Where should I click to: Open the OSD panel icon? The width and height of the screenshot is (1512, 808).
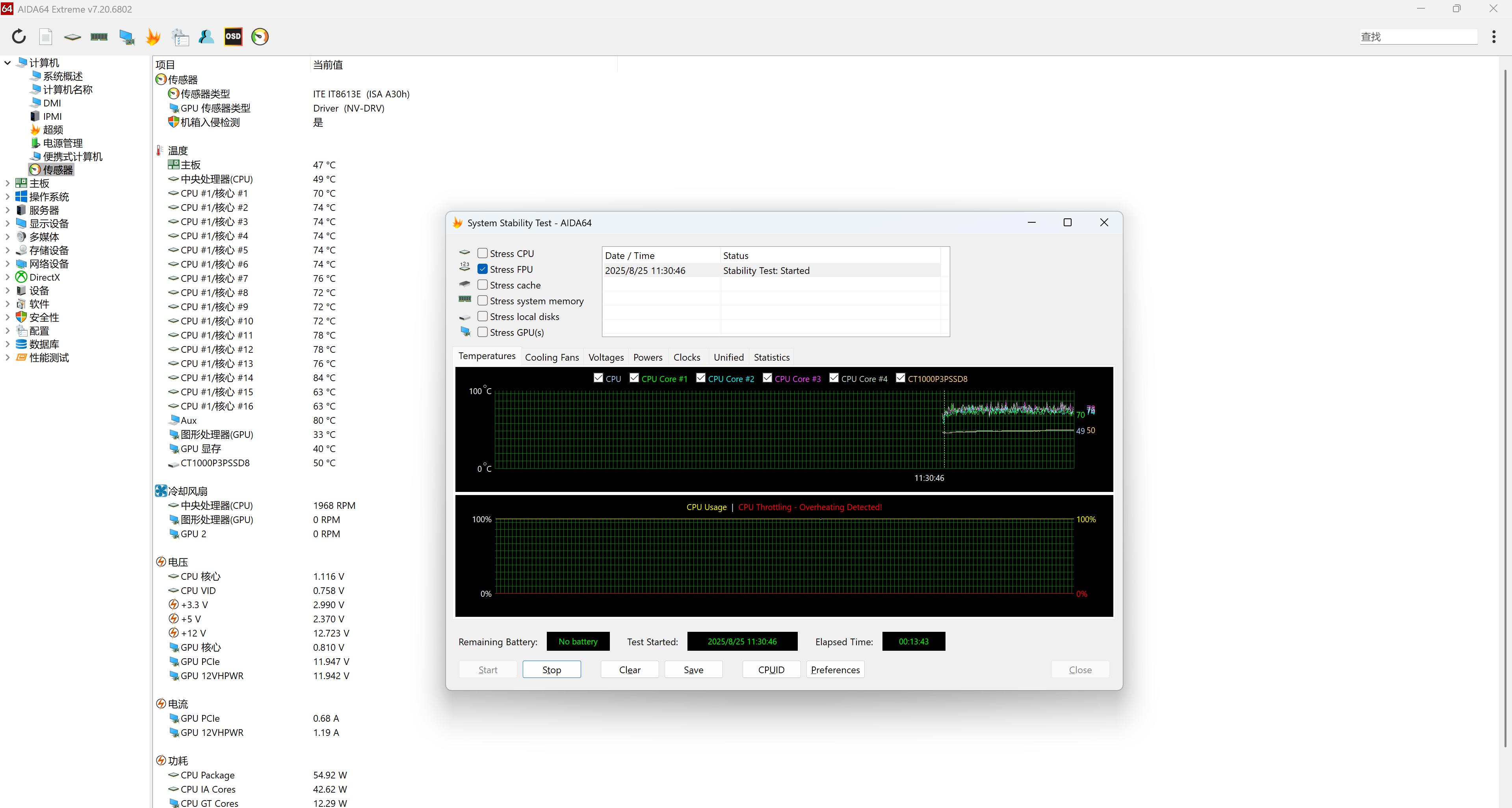click(x=233, y=36)
